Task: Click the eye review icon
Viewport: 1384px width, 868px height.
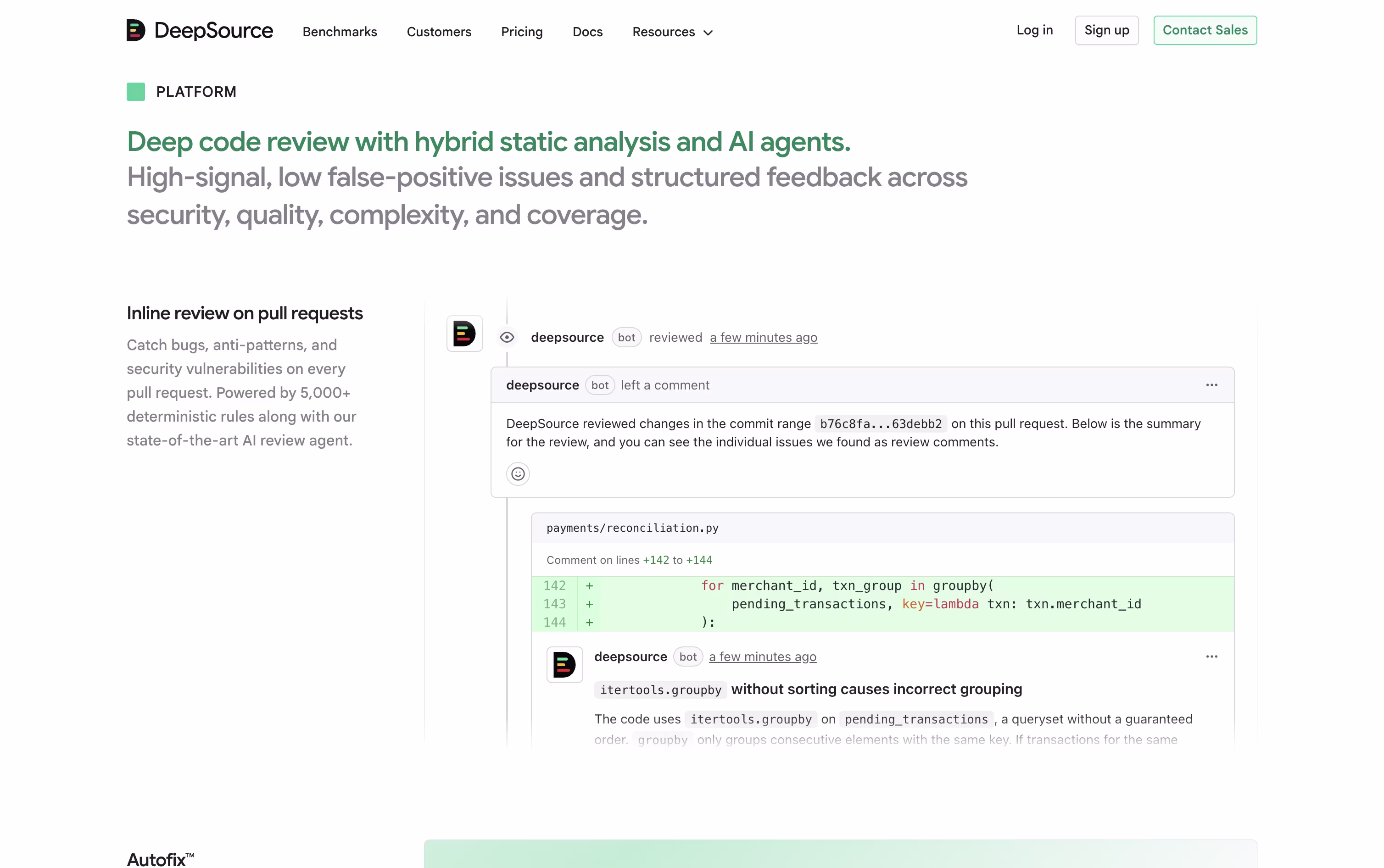Action: [507, 338]
